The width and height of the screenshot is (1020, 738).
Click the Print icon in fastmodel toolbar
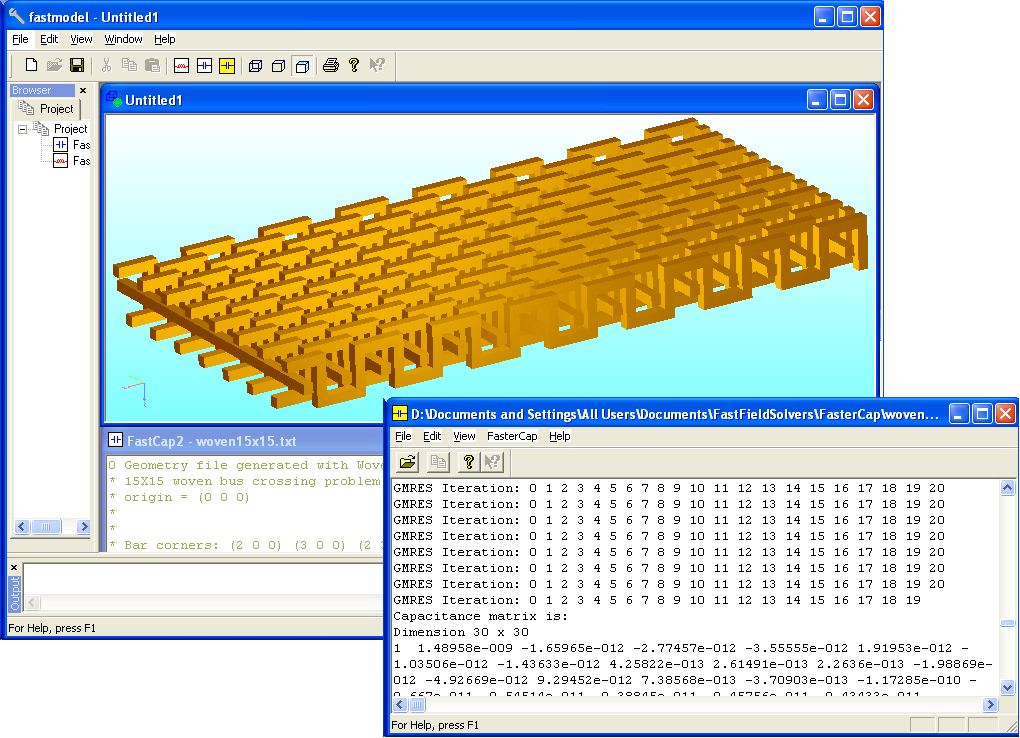(330, 66)
